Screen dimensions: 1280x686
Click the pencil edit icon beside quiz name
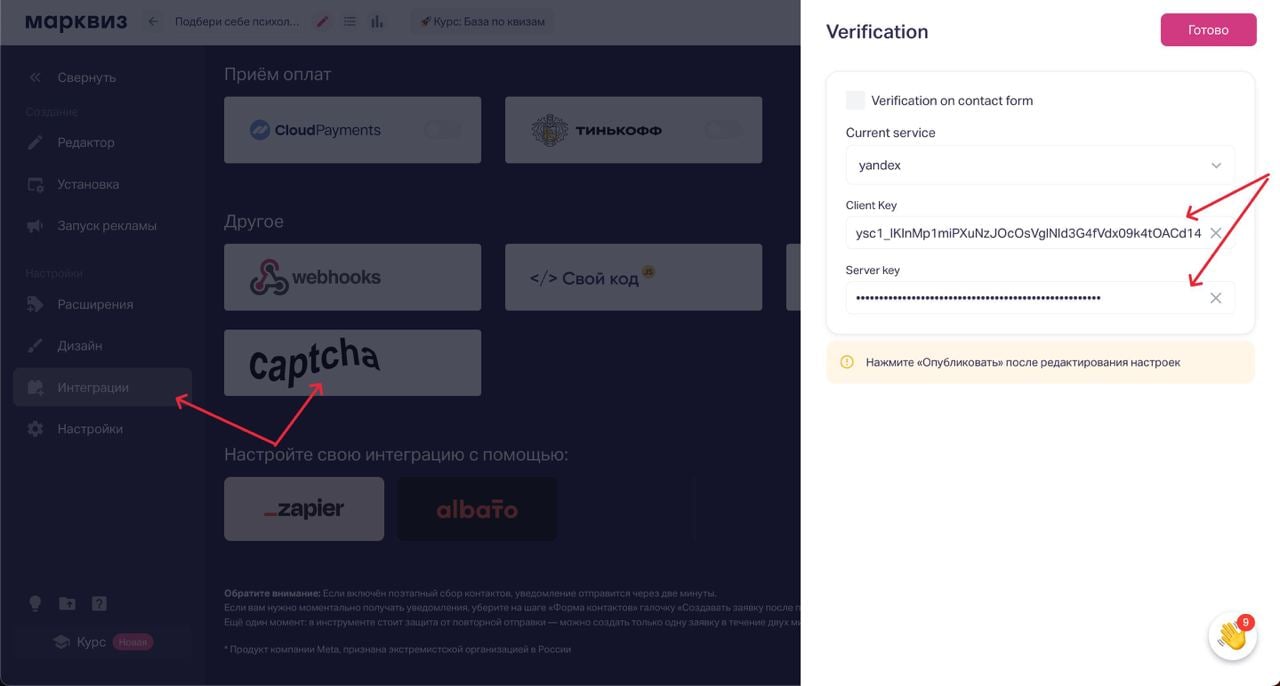(x=322, y=21)
